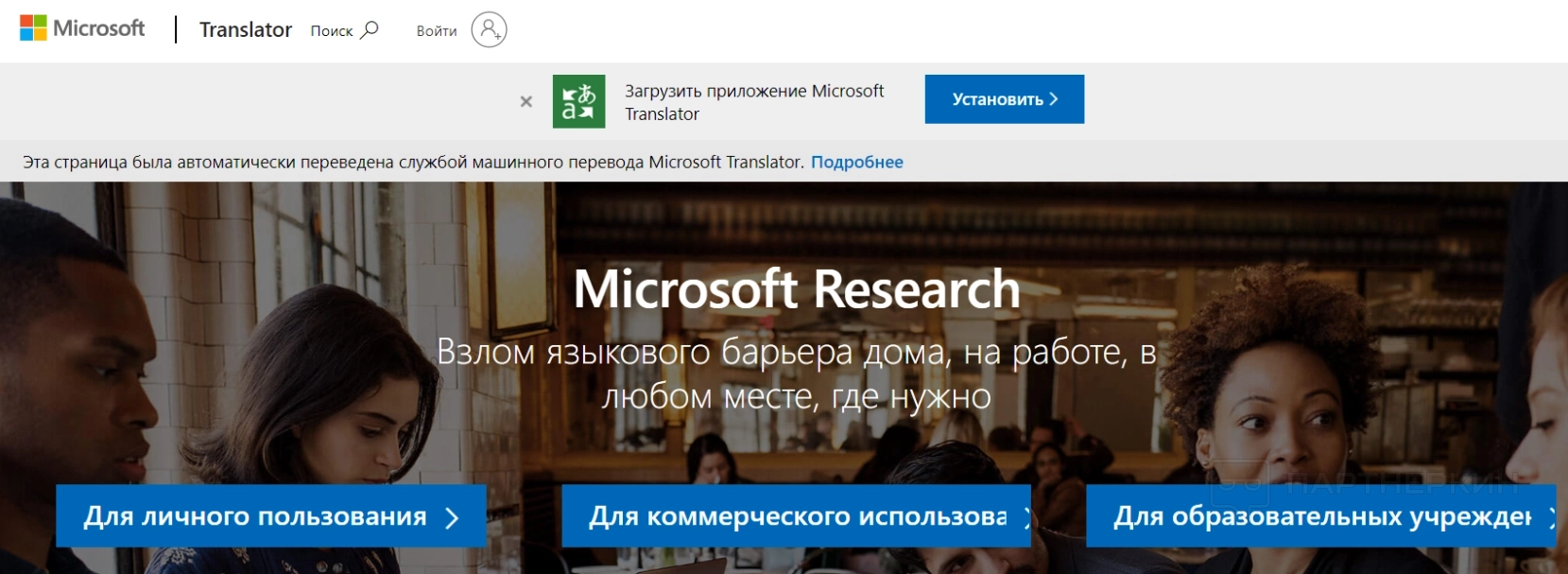Click the Установить install button

1005,99
